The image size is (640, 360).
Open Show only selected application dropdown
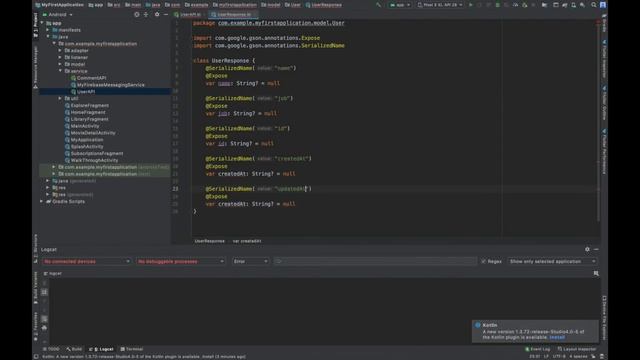click(552, 261)
